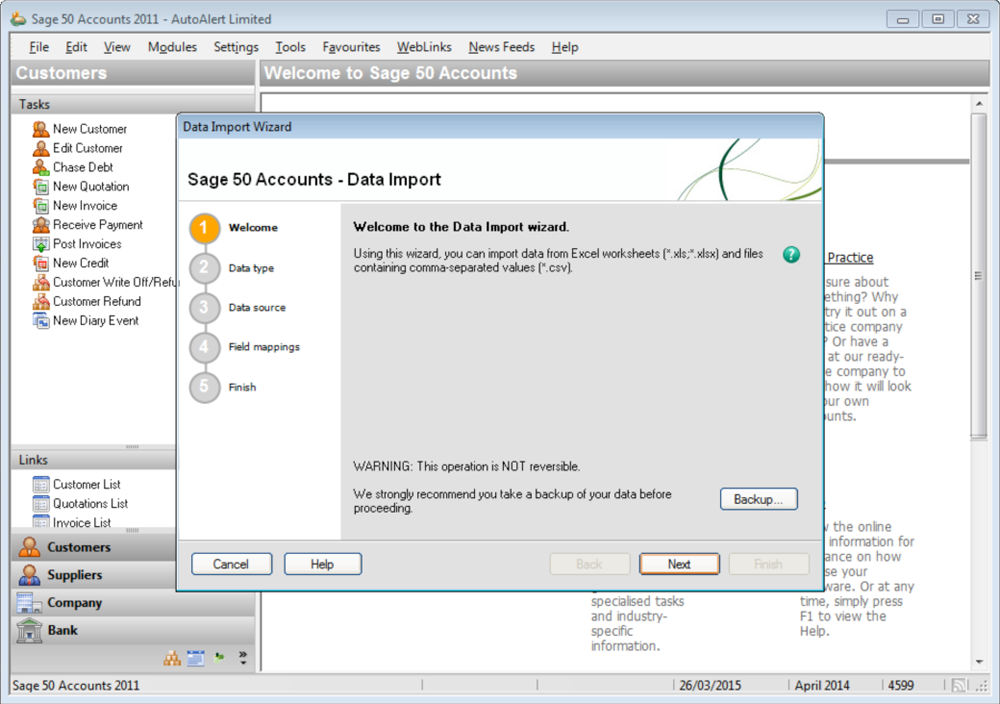Click the Customers module icon

[29, 546]
